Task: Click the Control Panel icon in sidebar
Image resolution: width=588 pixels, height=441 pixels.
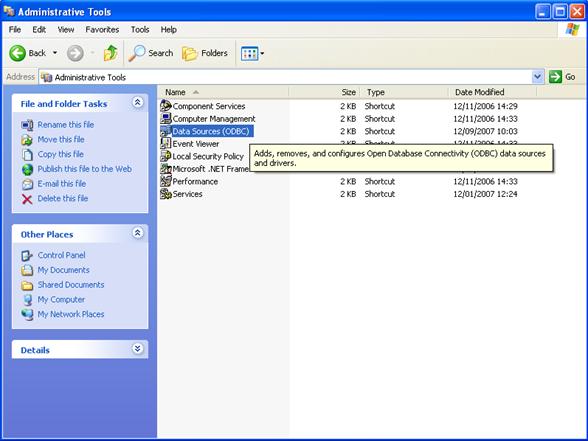Action: tap(27, 256)
